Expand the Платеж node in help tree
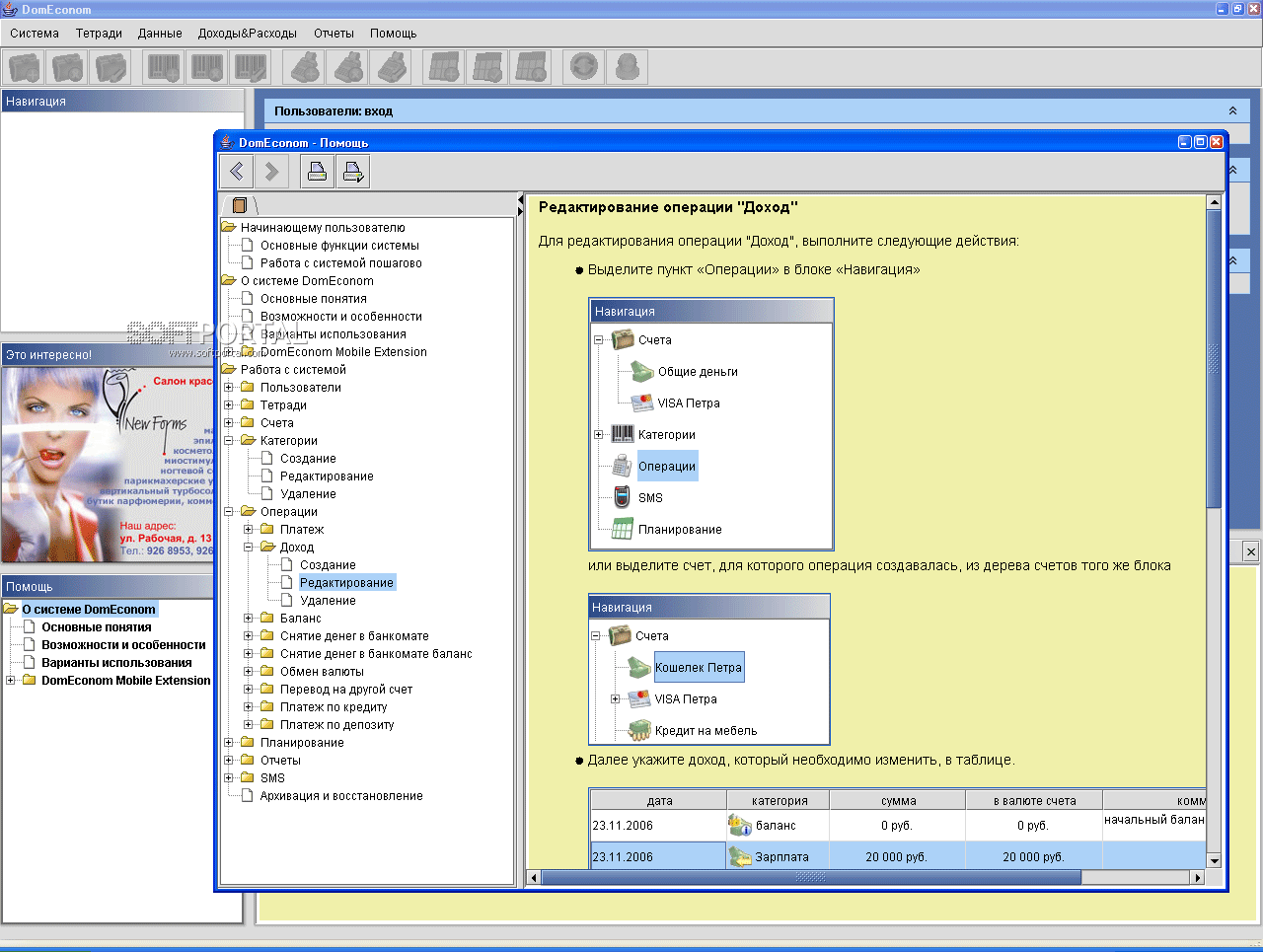 coord(249,530)
